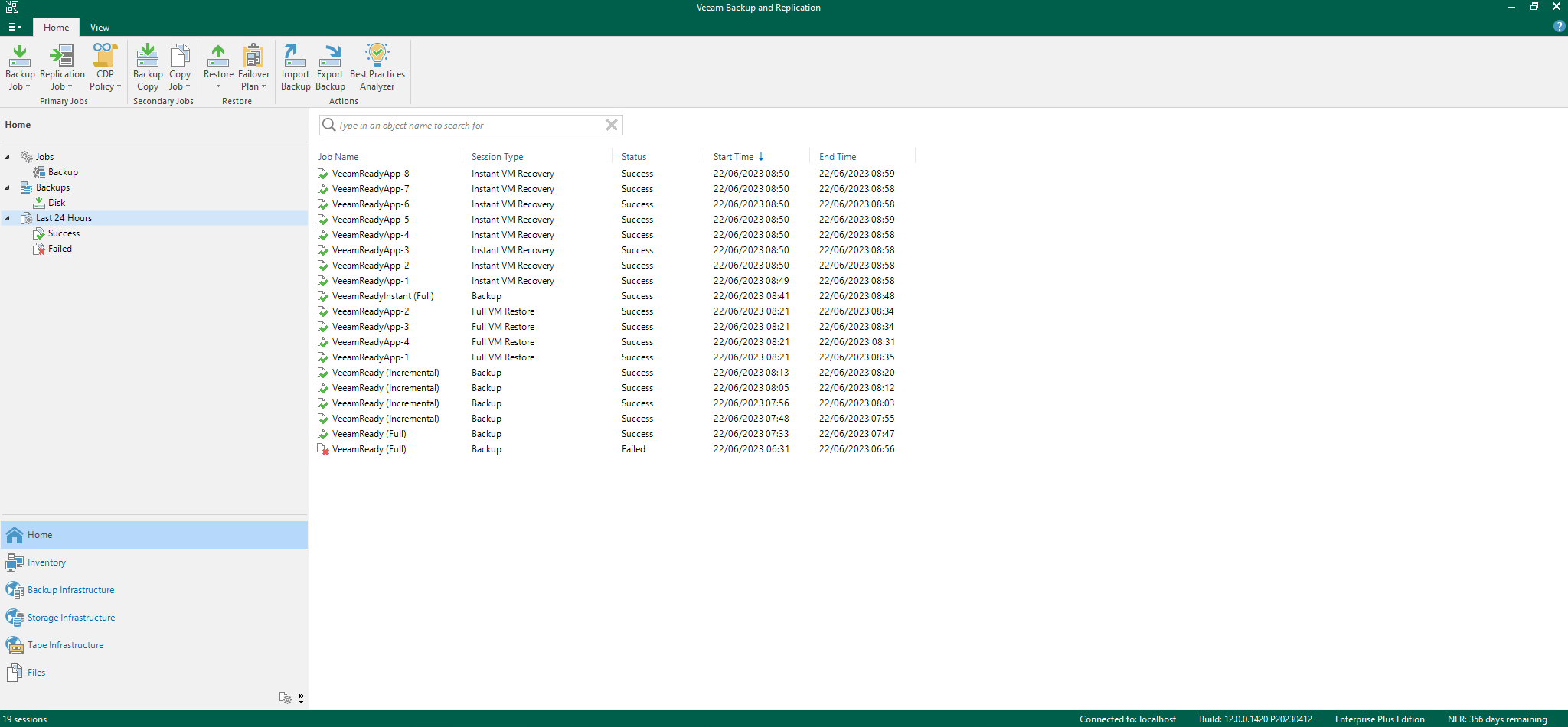
Task: Click the NFR days remaining status text
Action: tap(1497, 719)
